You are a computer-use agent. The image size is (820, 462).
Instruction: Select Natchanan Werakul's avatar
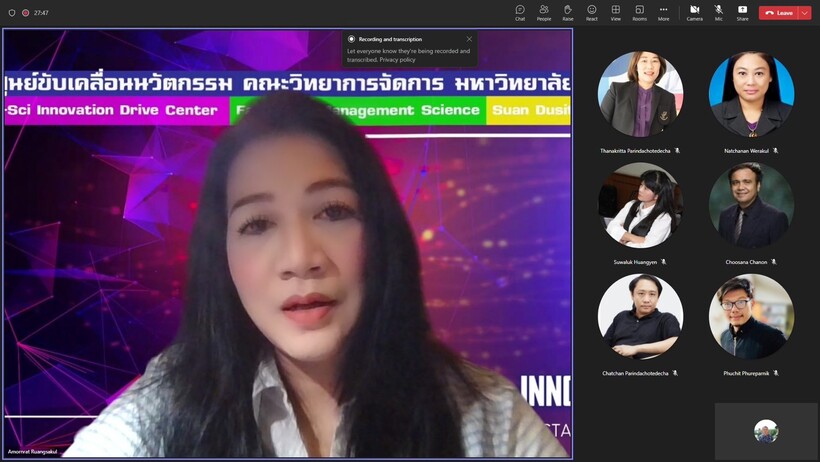pos(751,94)
